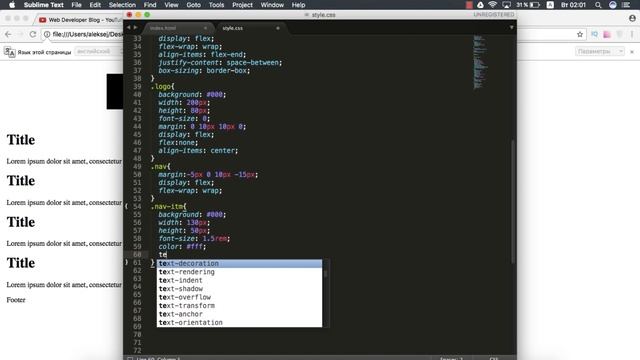Viewport: 640px width, 360px height.
Task: Place cursor on .logo selector line
Action: (162, 87)
